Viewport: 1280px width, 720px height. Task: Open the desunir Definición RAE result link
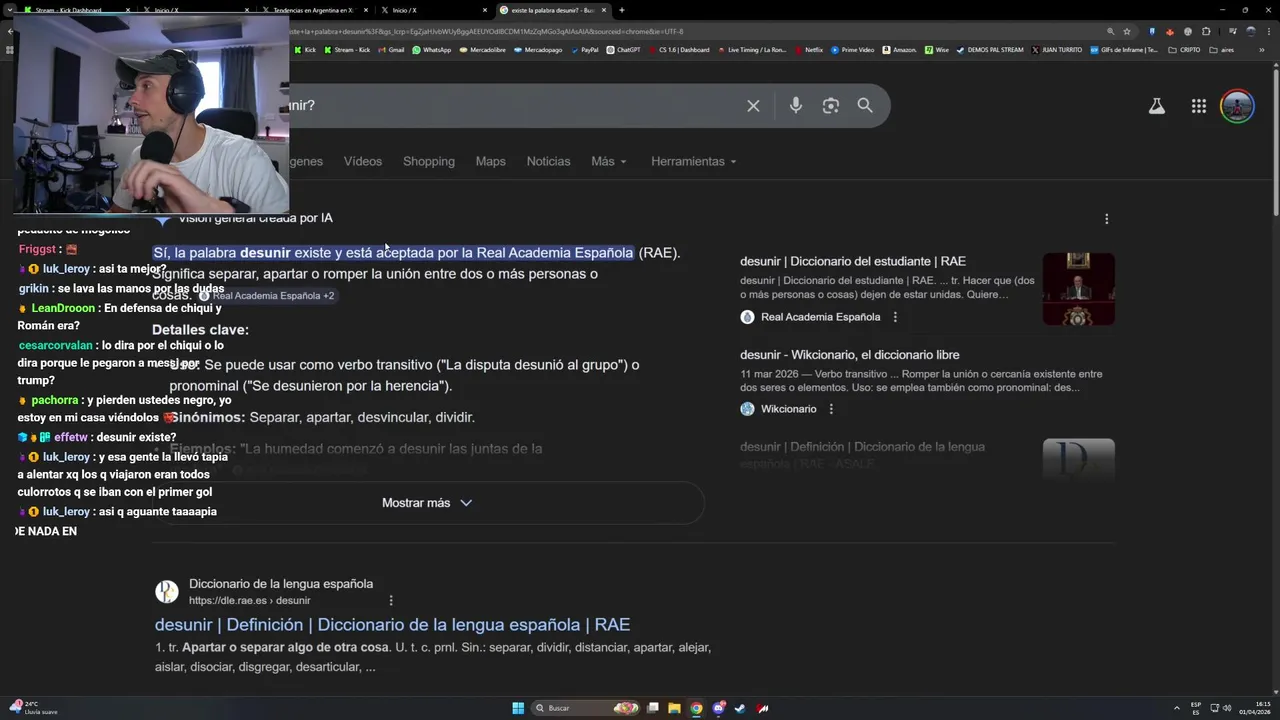click(x=392, y=625)
